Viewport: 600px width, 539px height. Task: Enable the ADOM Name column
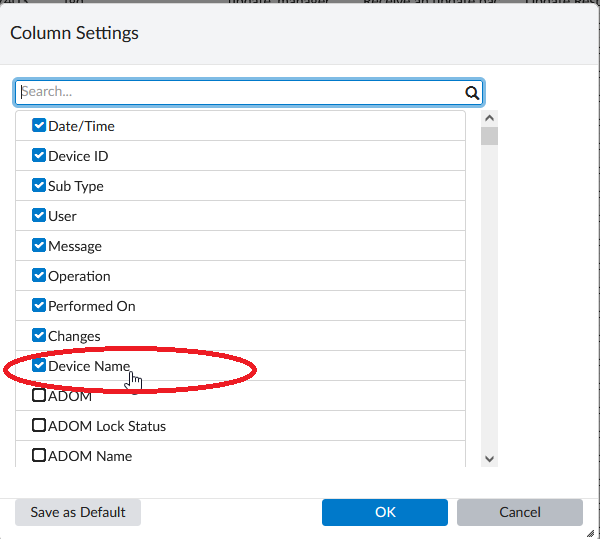39,456
